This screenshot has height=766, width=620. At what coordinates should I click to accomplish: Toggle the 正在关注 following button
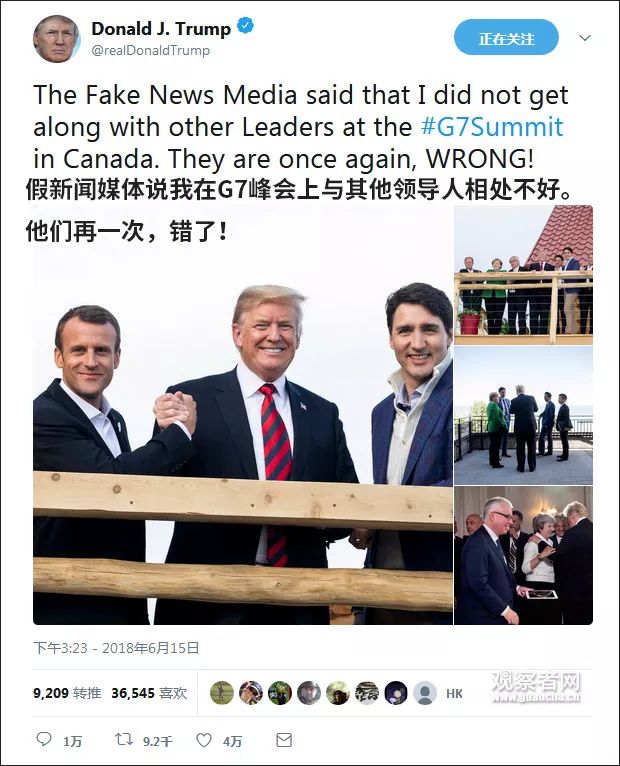(506, 38)
